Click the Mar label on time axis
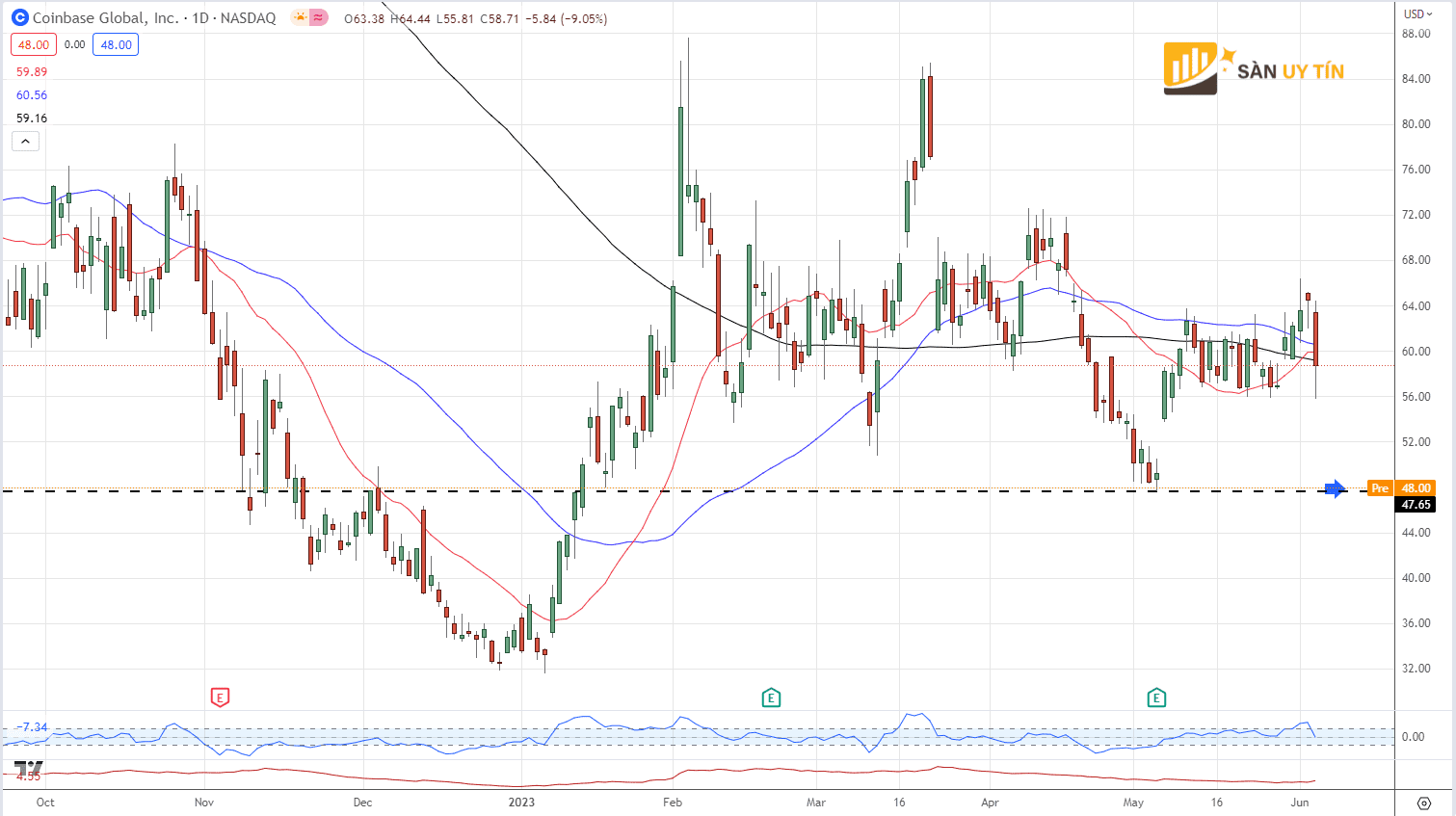1456x816 pixels. click(x=816, y=803)
